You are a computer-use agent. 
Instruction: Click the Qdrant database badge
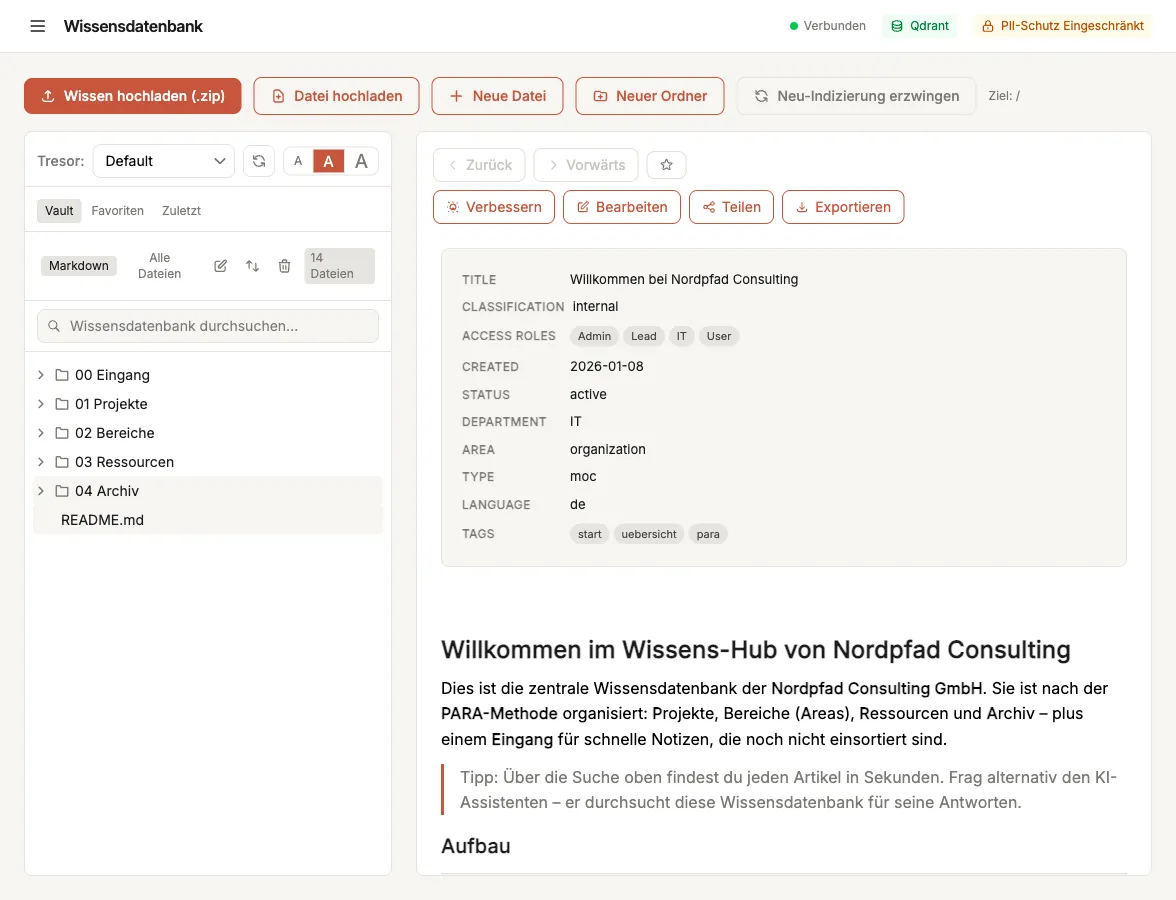coord(920,26)
